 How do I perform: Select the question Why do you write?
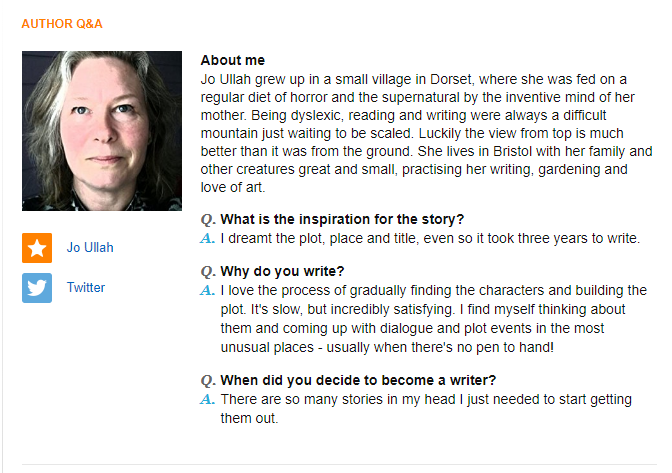(282, 272)
